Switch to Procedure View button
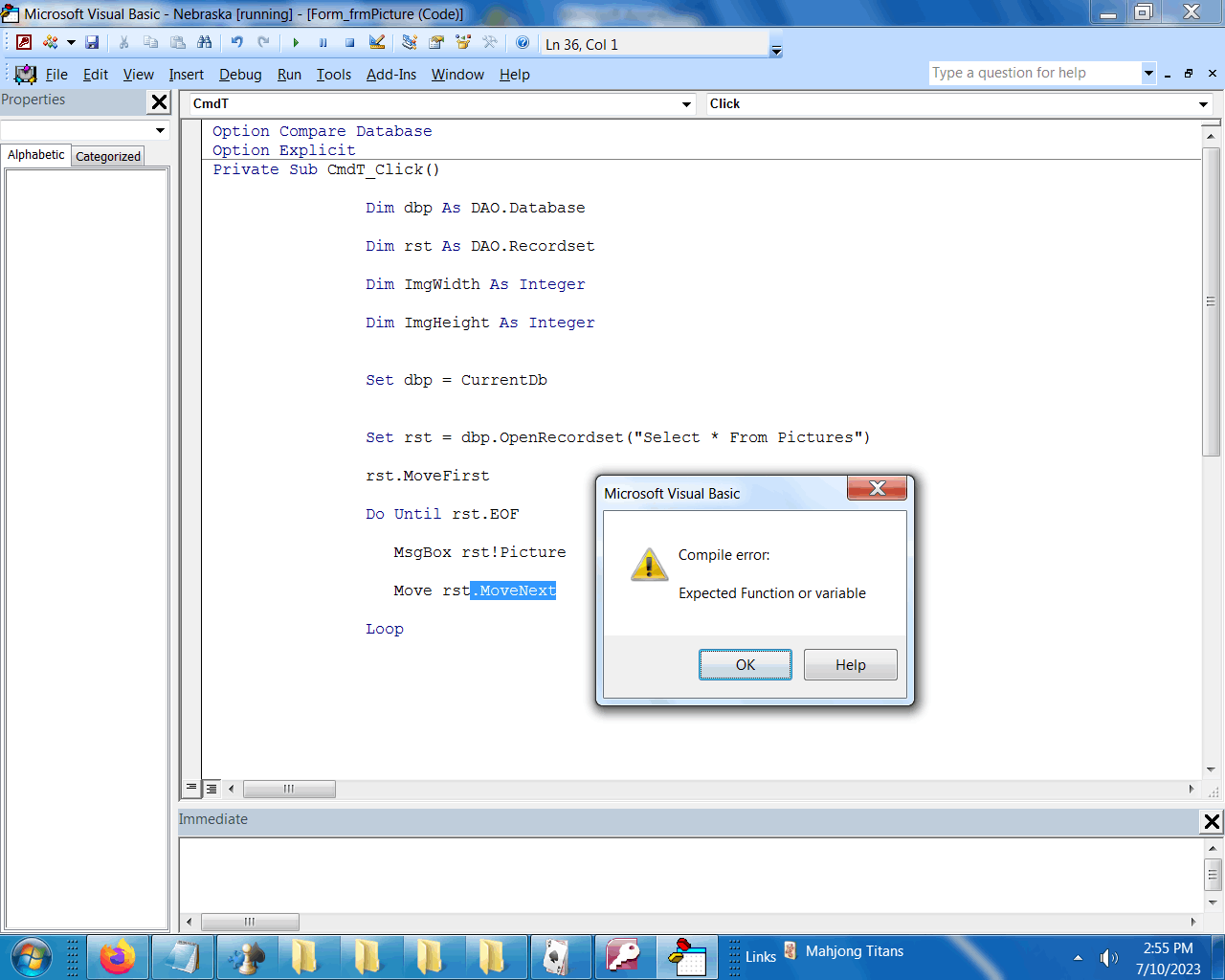This screenshot has height=980, width=1225. point(191,789)
